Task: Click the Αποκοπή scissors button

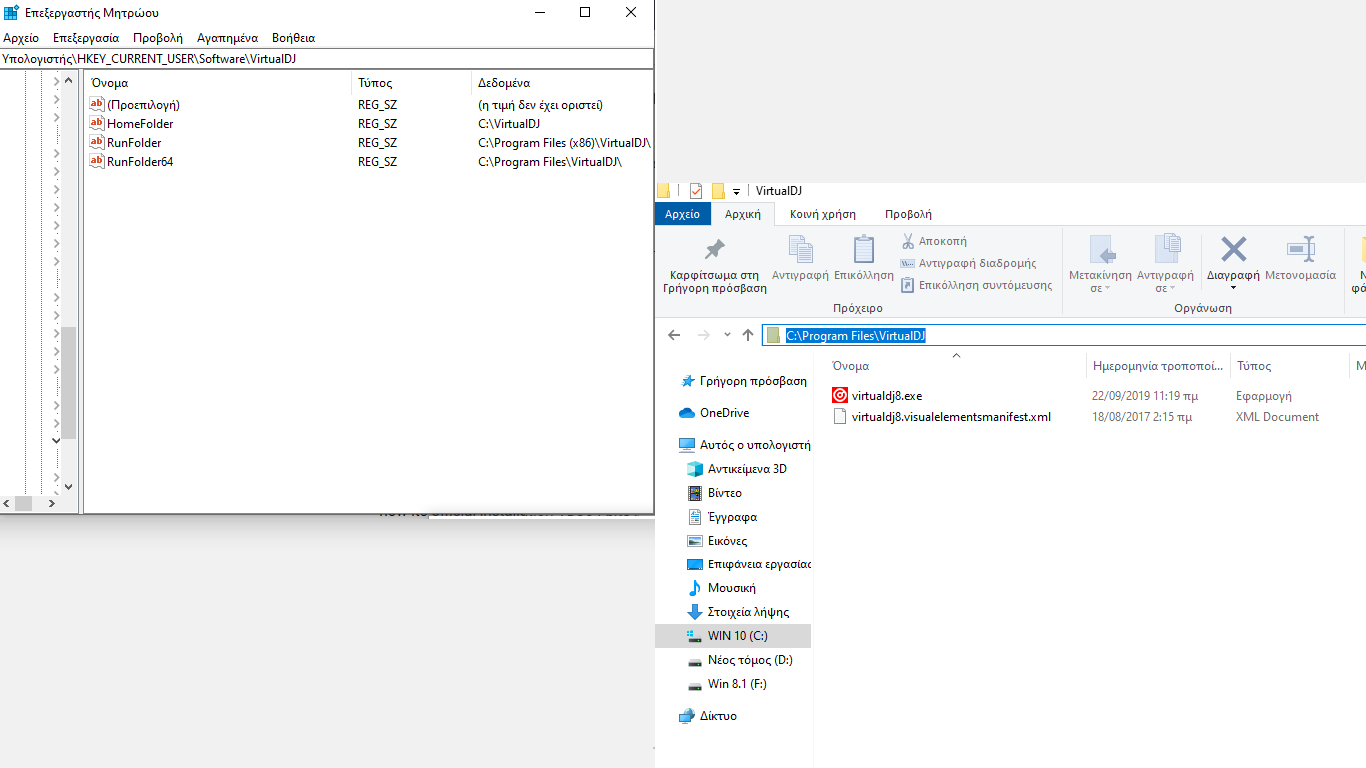Action: click(933, 241)
